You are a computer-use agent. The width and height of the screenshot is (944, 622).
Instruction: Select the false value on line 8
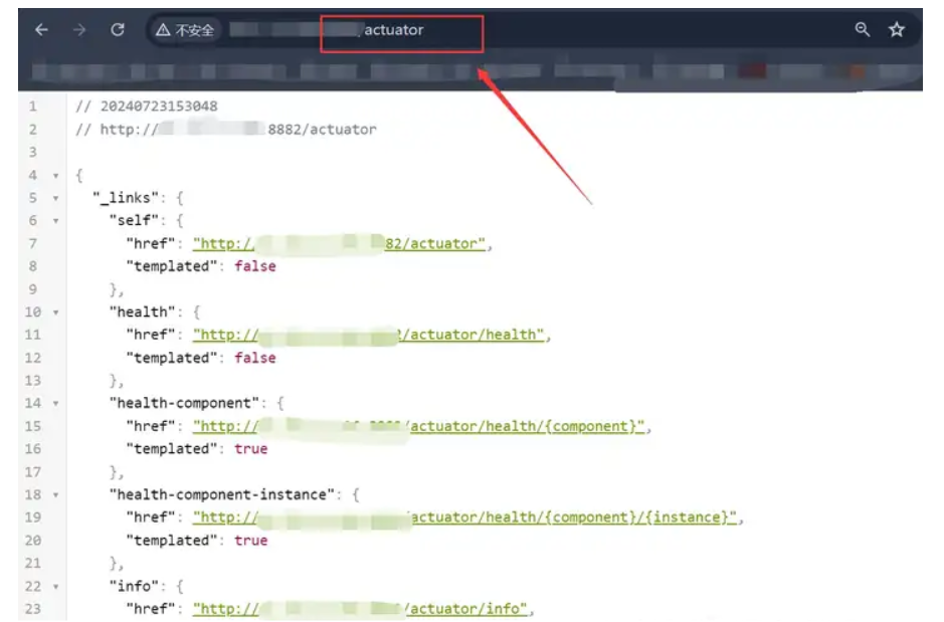point(255,267)
